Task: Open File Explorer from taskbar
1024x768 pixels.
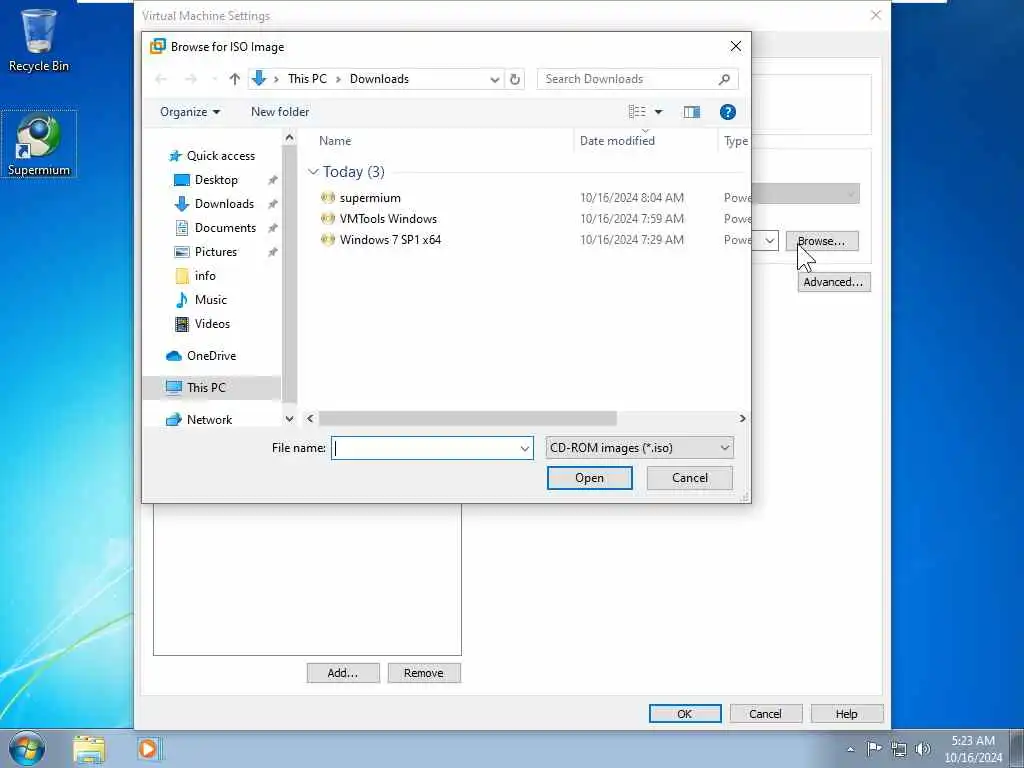Action: [x=89, y=750]
